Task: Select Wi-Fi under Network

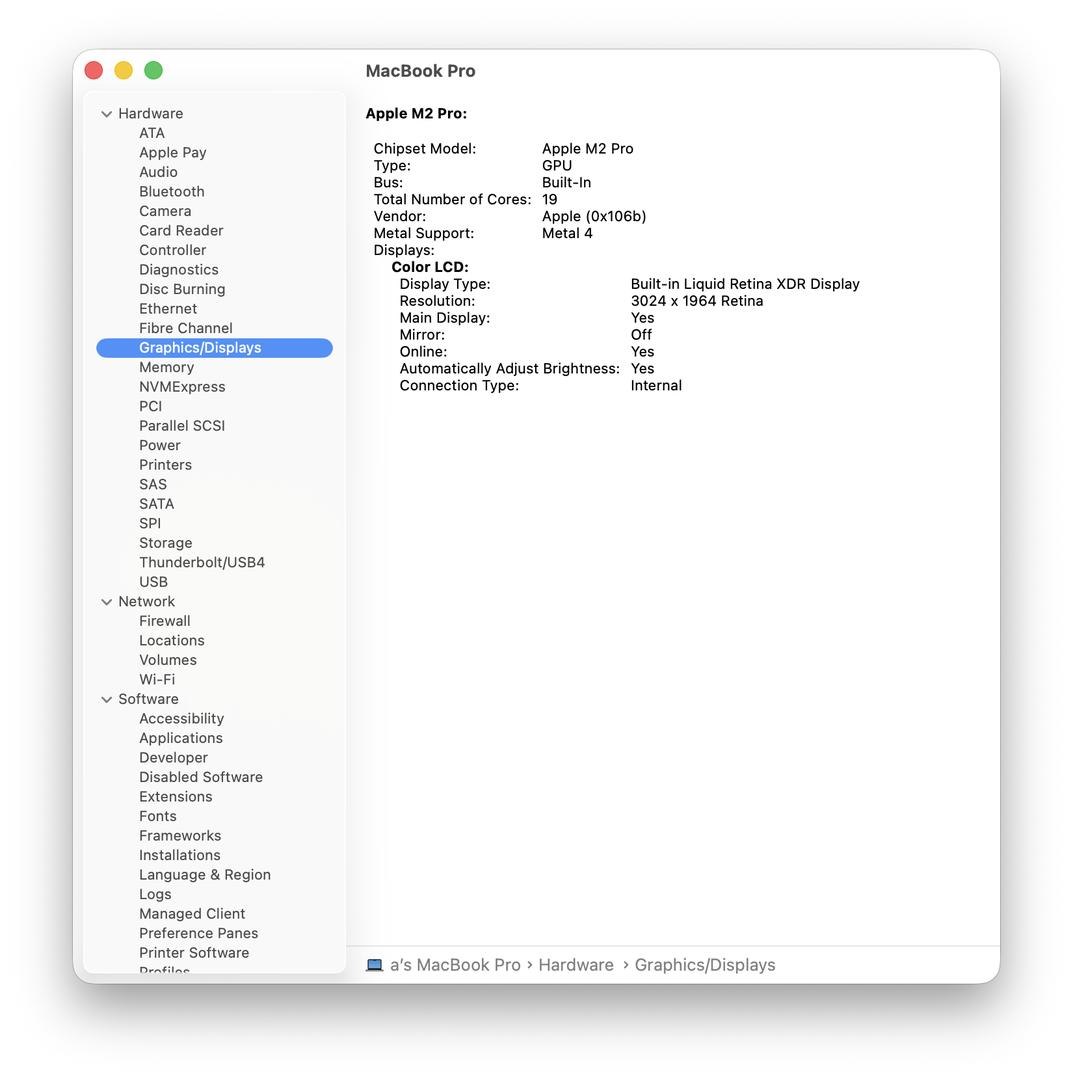Action: [x=156, y=679]
